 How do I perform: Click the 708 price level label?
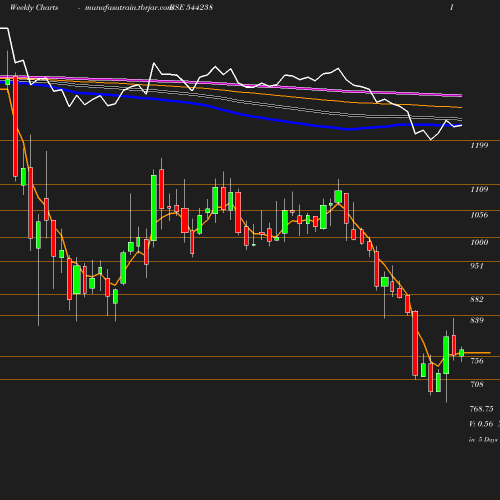pos(477,384)
